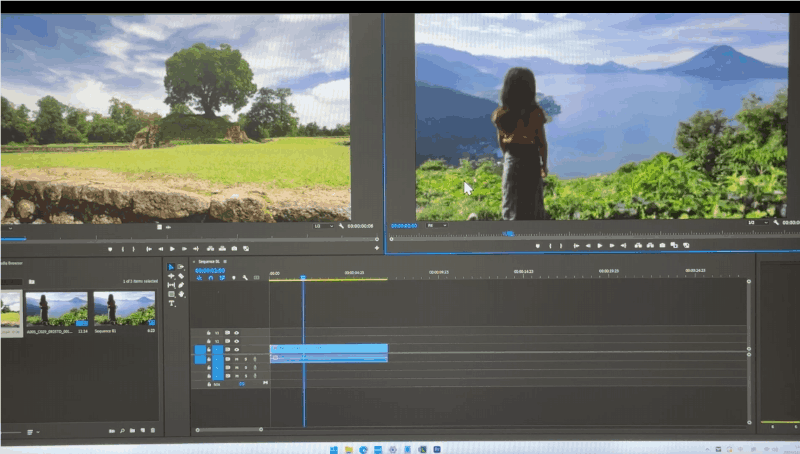This screenshot has height=454, width=800.
Task: Click Insert button in Source monitor
Action: tap(210, 249)
